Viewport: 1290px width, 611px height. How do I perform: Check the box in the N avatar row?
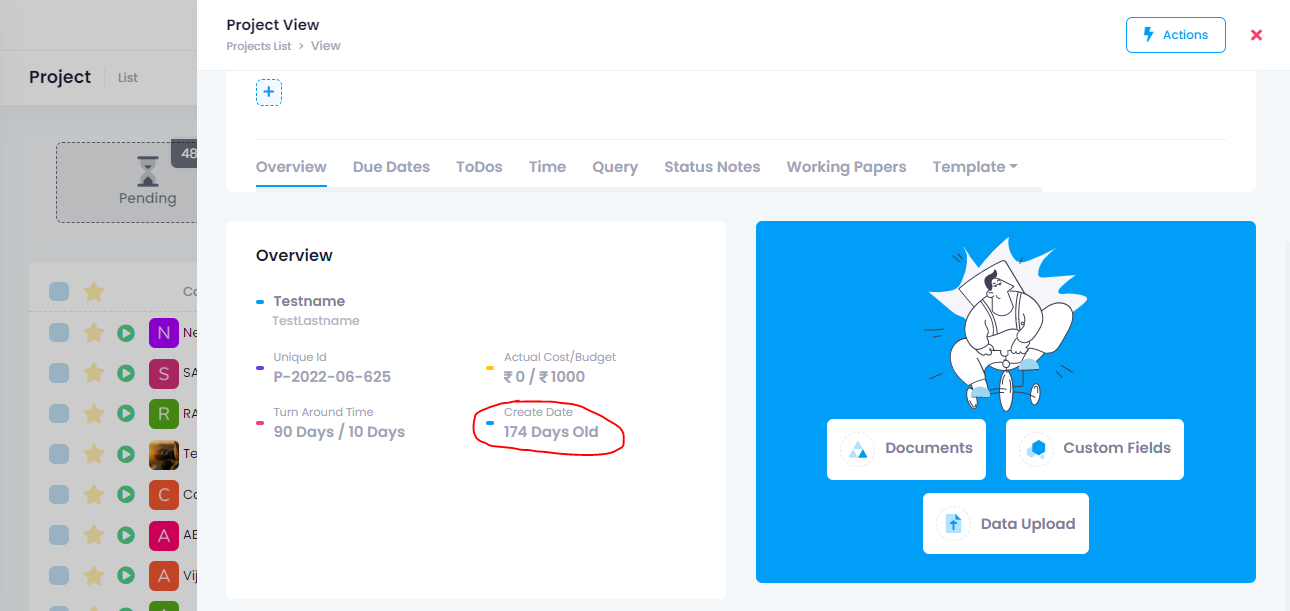[x=59, y=333]
